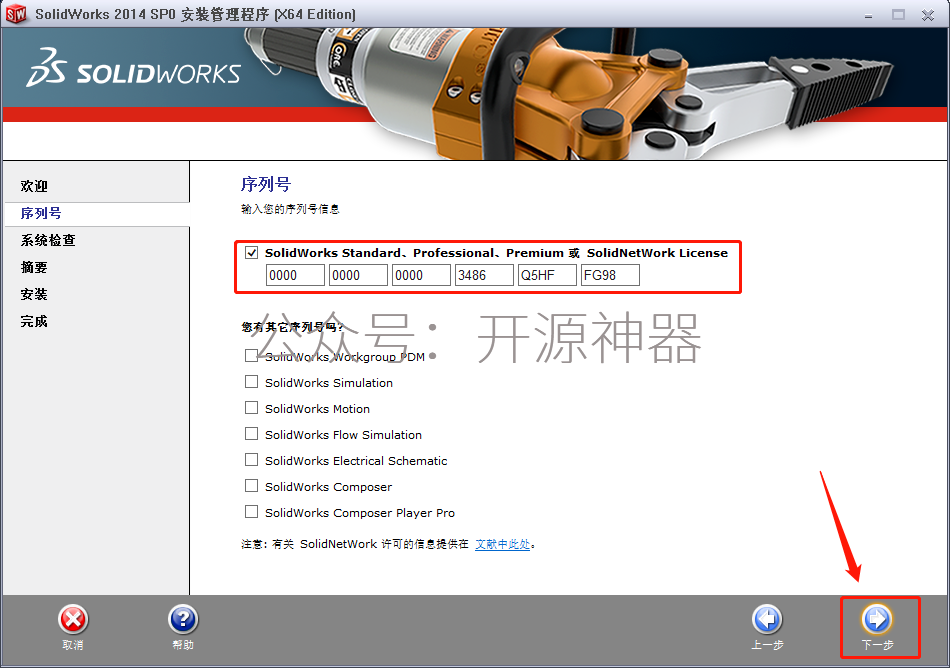Select the 欢迎 step in sidebar
The height and width of the screenshot is (668, 950).
coord(35,187)
